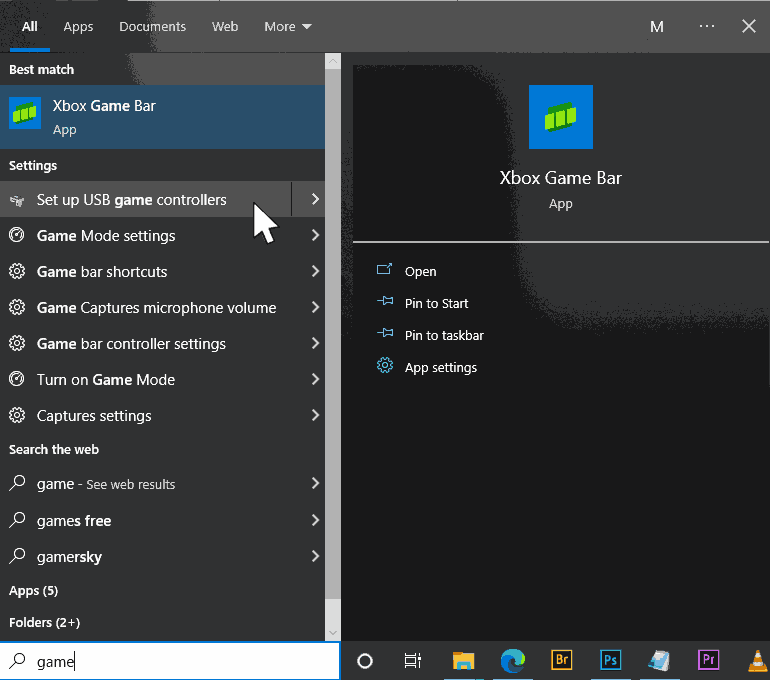Switch to the Apps tab

pos(78,27)
